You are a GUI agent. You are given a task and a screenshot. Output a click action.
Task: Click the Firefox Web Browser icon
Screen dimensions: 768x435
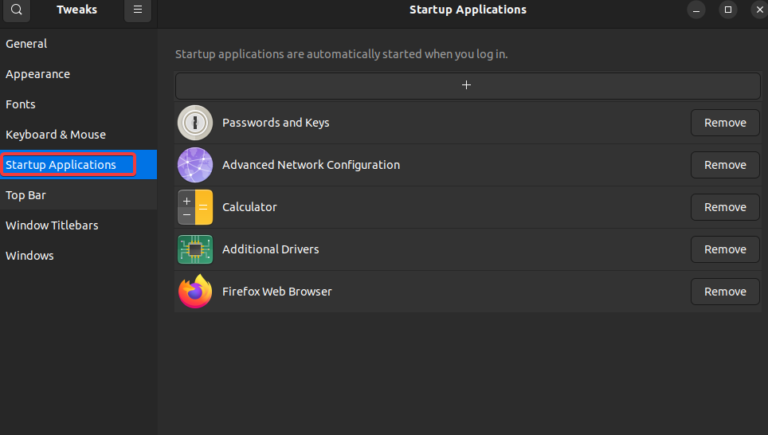195,292
